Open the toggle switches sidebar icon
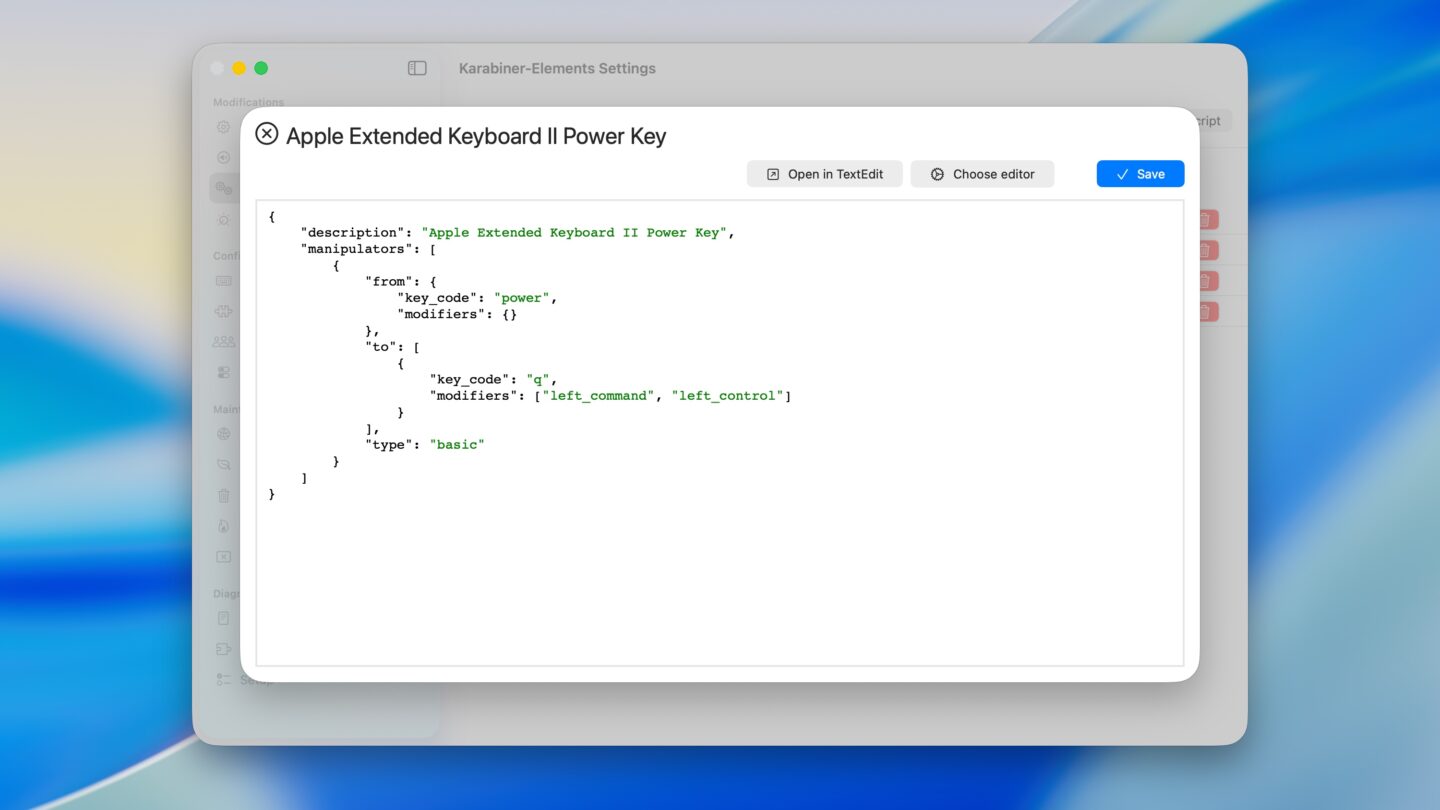The height and width of the screenshot is (810, 1440). 224,372
